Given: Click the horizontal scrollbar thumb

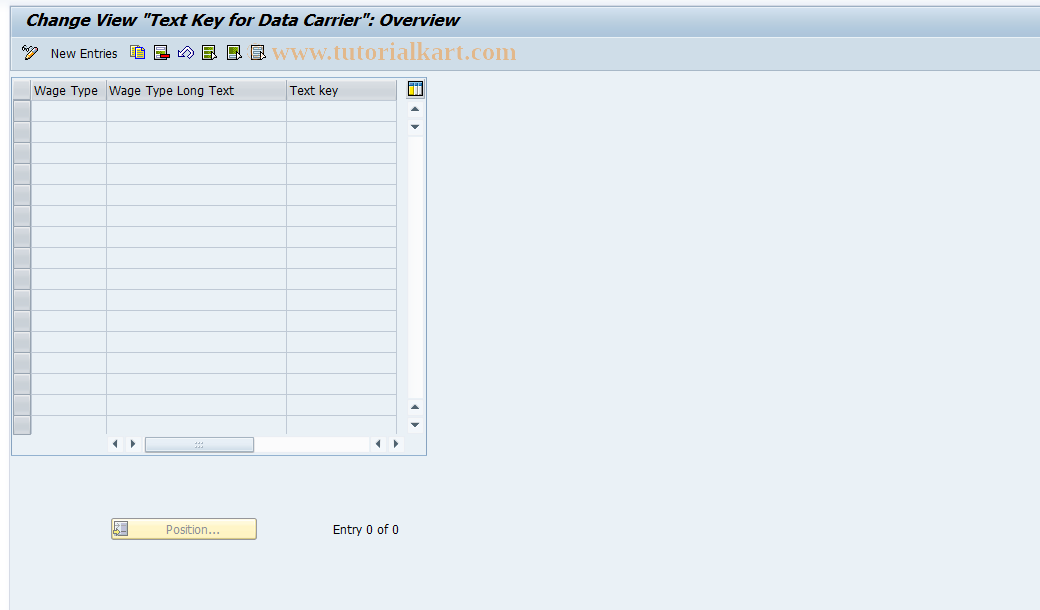Looking at the screenshot, I should click(199, 444).
